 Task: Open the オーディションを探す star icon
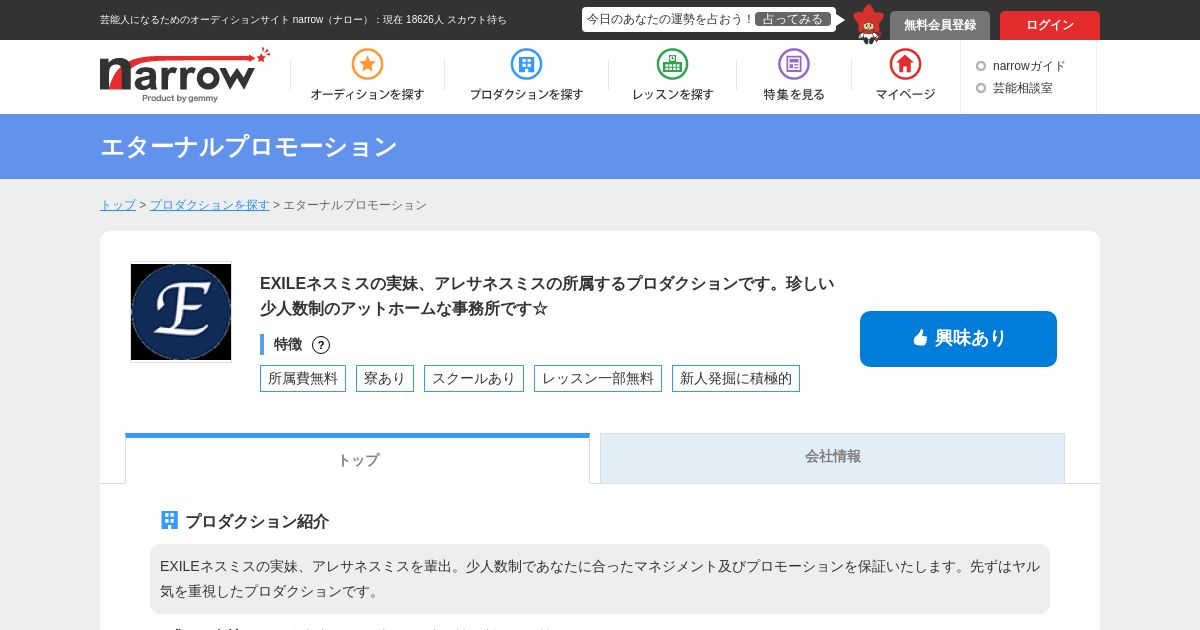(x=367, y=64)
